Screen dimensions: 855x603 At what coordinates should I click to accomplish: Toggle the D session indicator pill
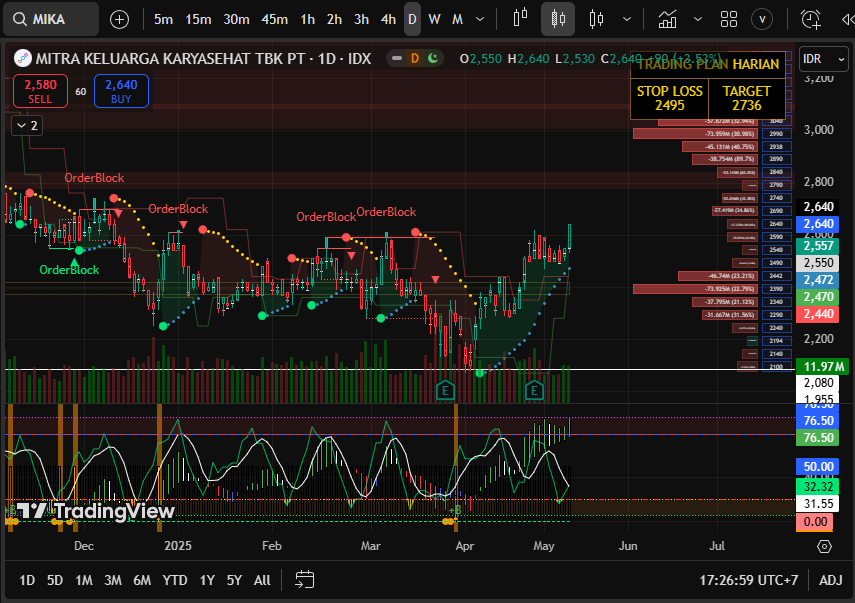[x=413, y=59]
